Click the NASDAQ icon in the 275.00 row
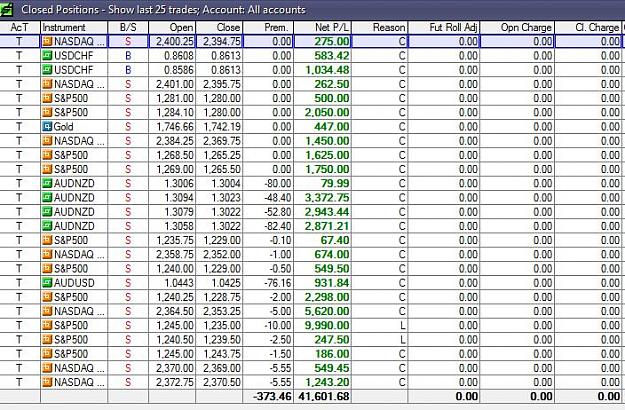This screenshot has width=625, height=410. (x=47, y=41)
